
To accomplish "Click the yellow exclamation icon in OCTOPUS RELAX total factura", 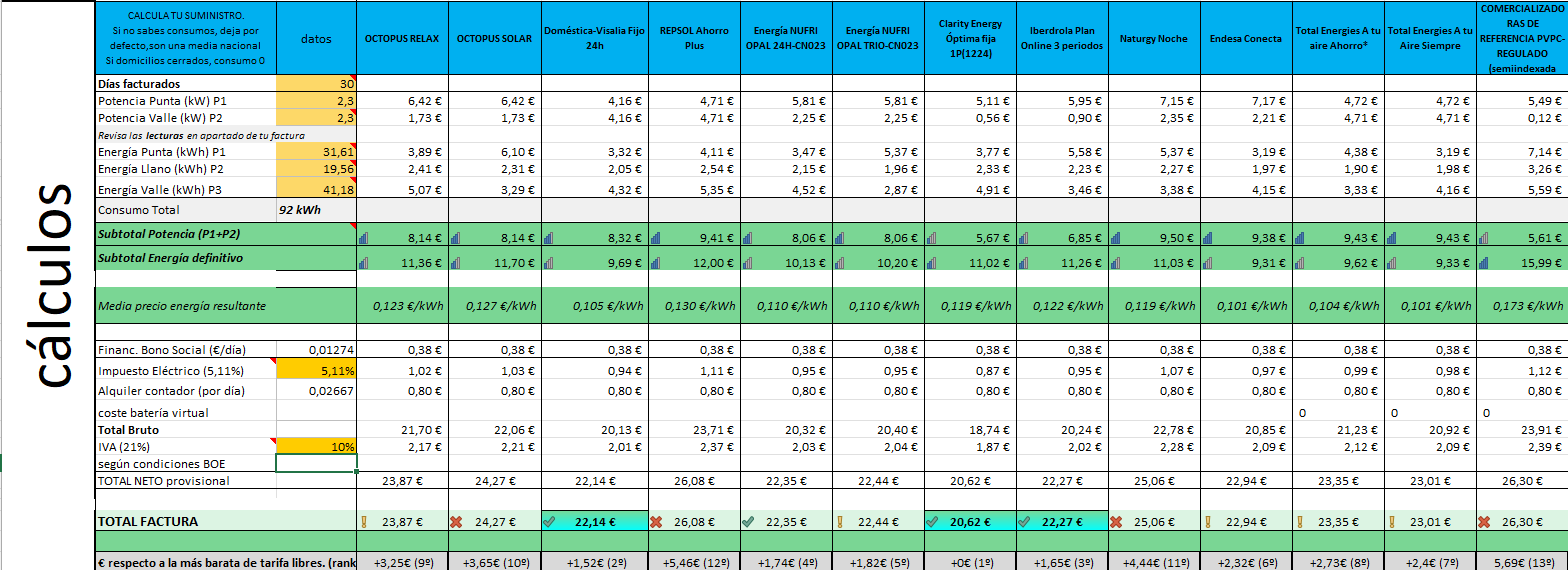I will point(364,521).
